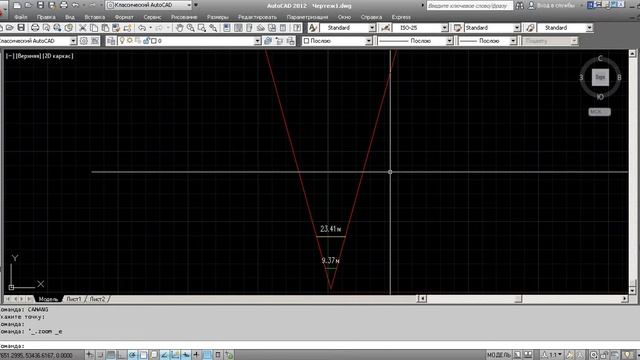The image size is (640, 360).
Task: Click the Cut scissors icon
Action: point(82,28)
